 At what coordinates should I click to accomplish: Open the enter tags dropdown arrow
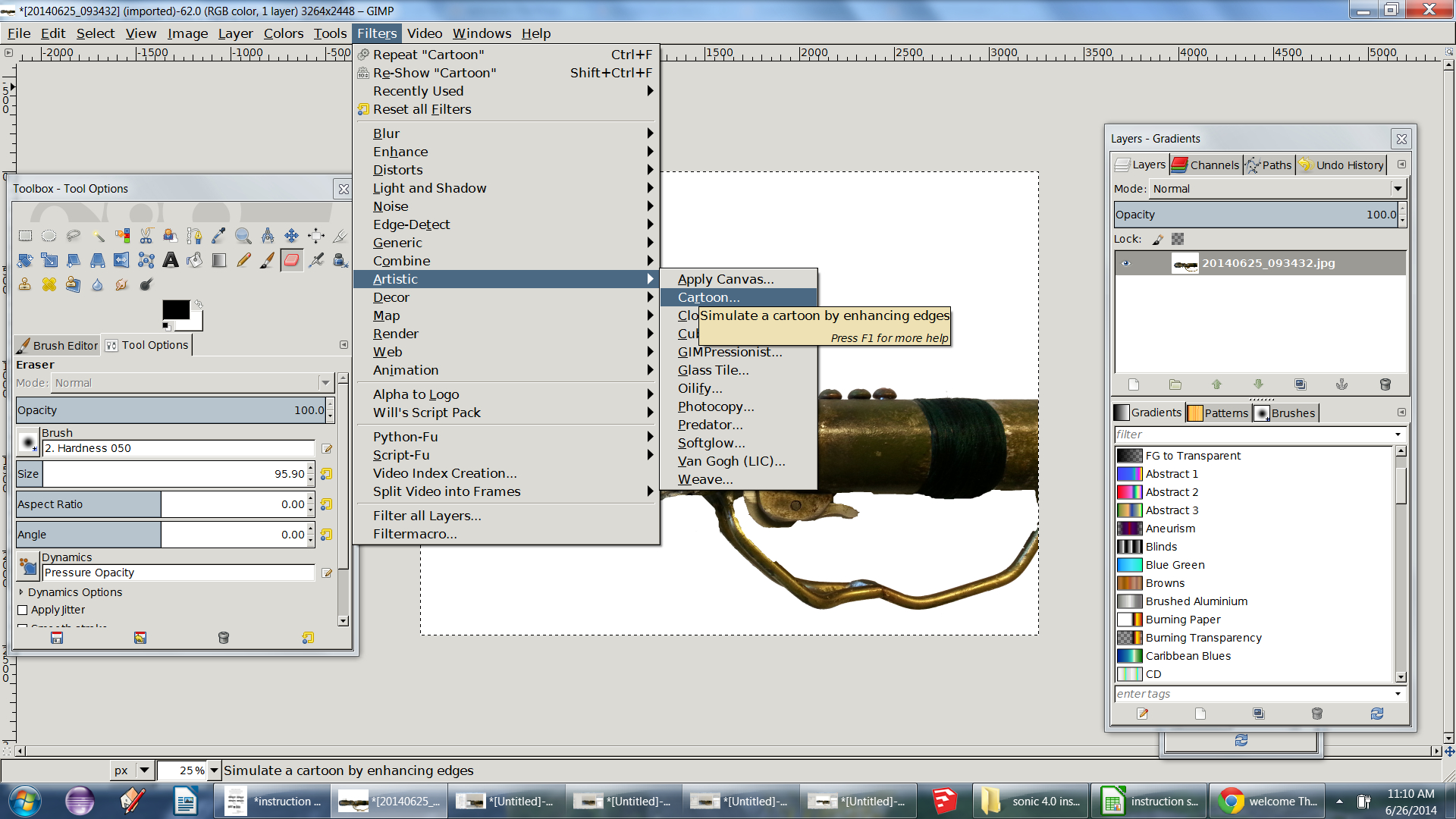pos(1398,694)
